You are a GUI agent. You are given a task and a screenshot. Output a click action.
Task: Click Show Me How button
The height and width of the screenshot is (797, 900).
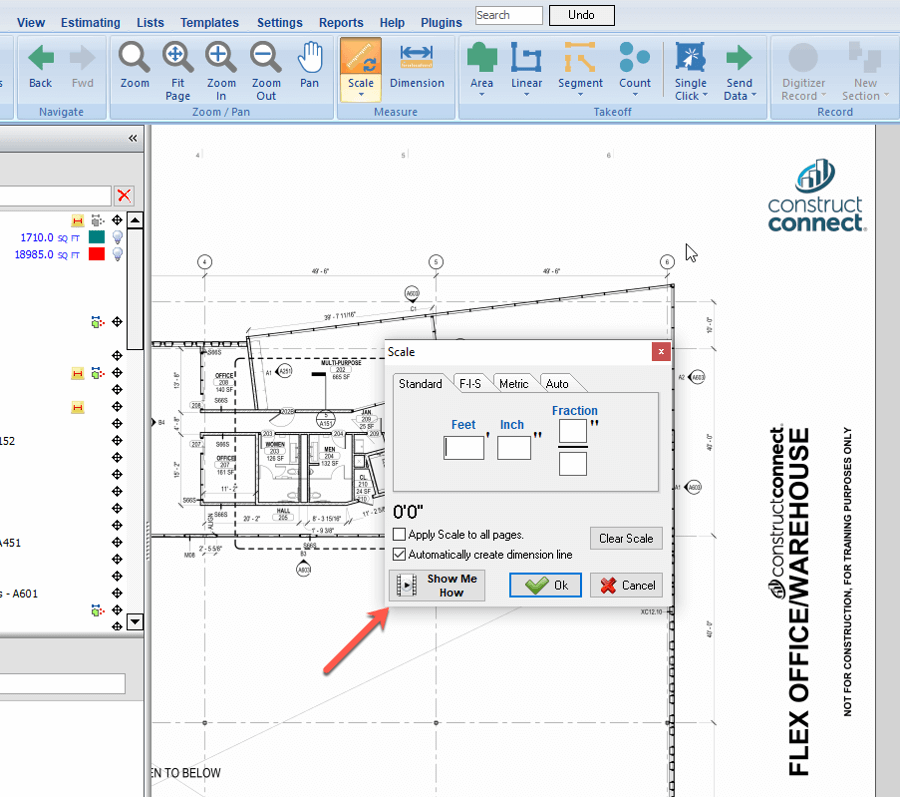pos(437,586)
